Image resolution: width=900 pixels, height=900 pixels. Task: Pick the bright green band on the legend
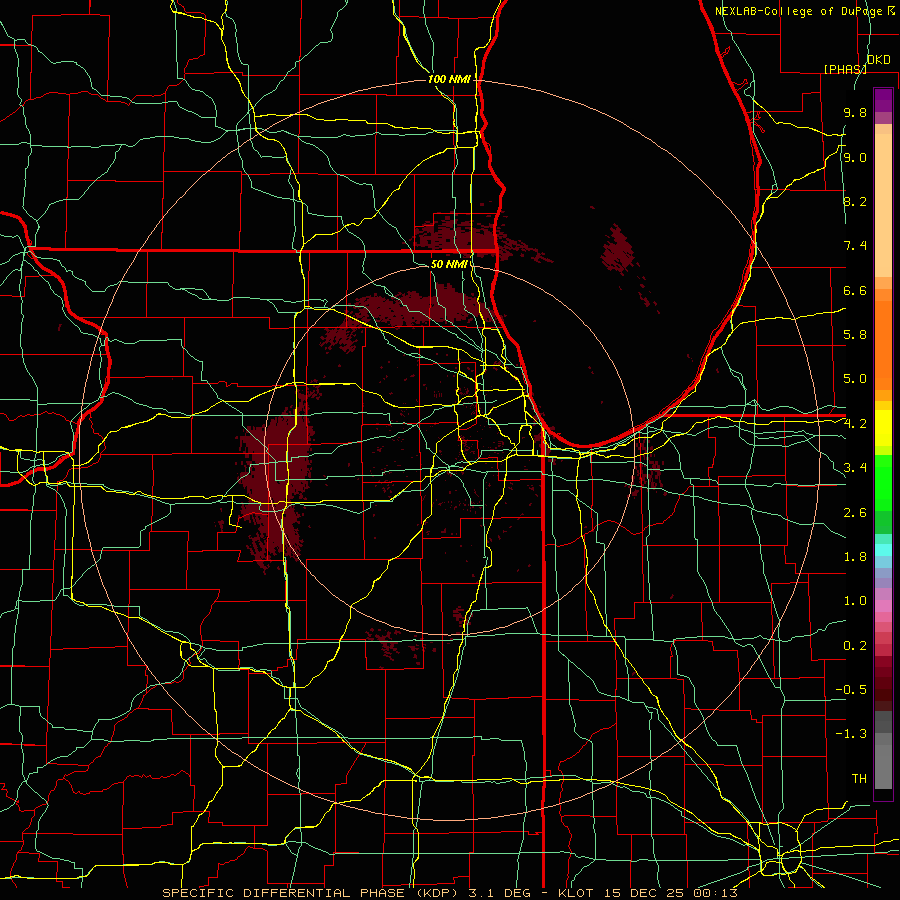pos(883,483)
